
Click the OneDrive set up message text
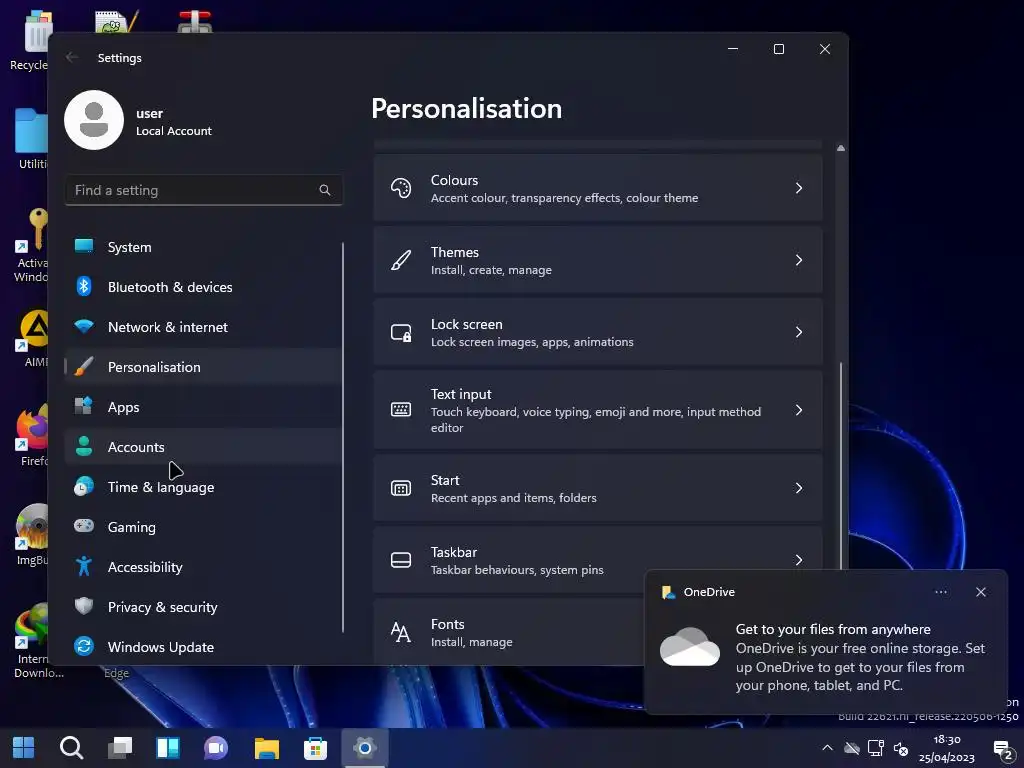(860, 667)
